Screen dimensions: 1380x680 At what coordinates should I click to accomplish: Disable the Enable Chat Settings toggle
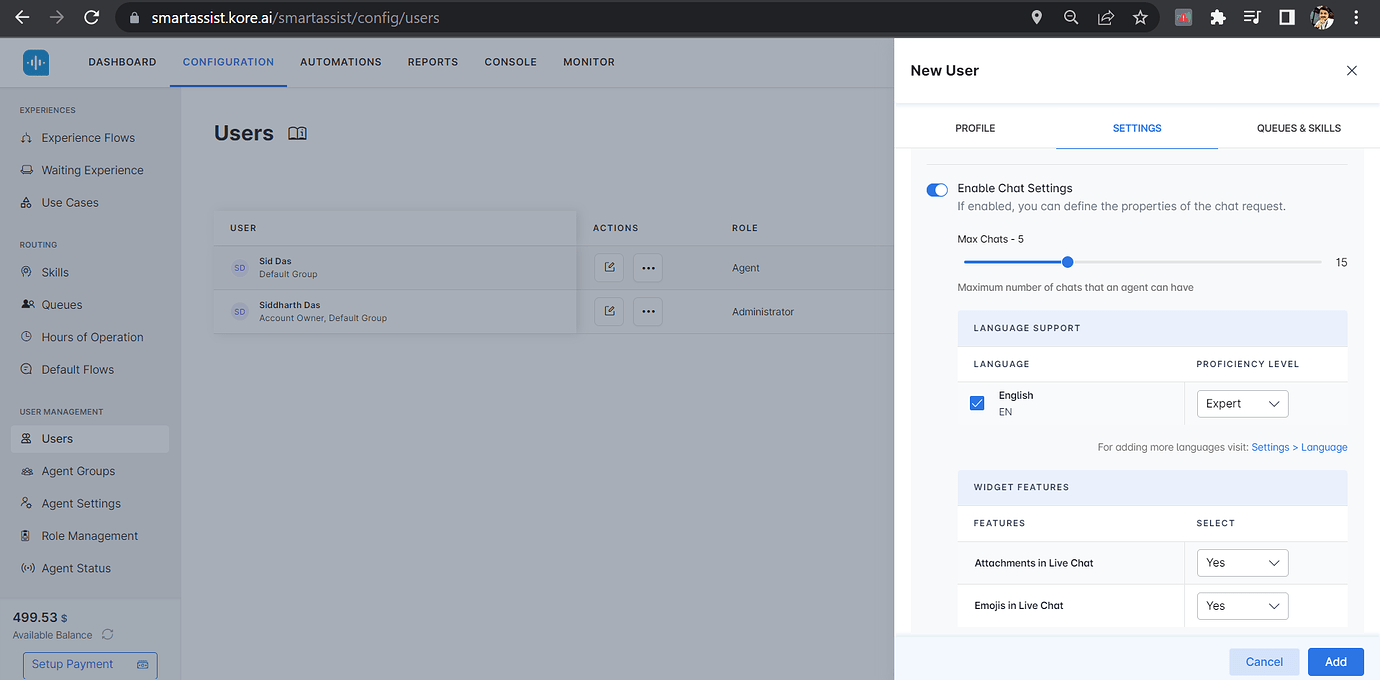[937, 189]
